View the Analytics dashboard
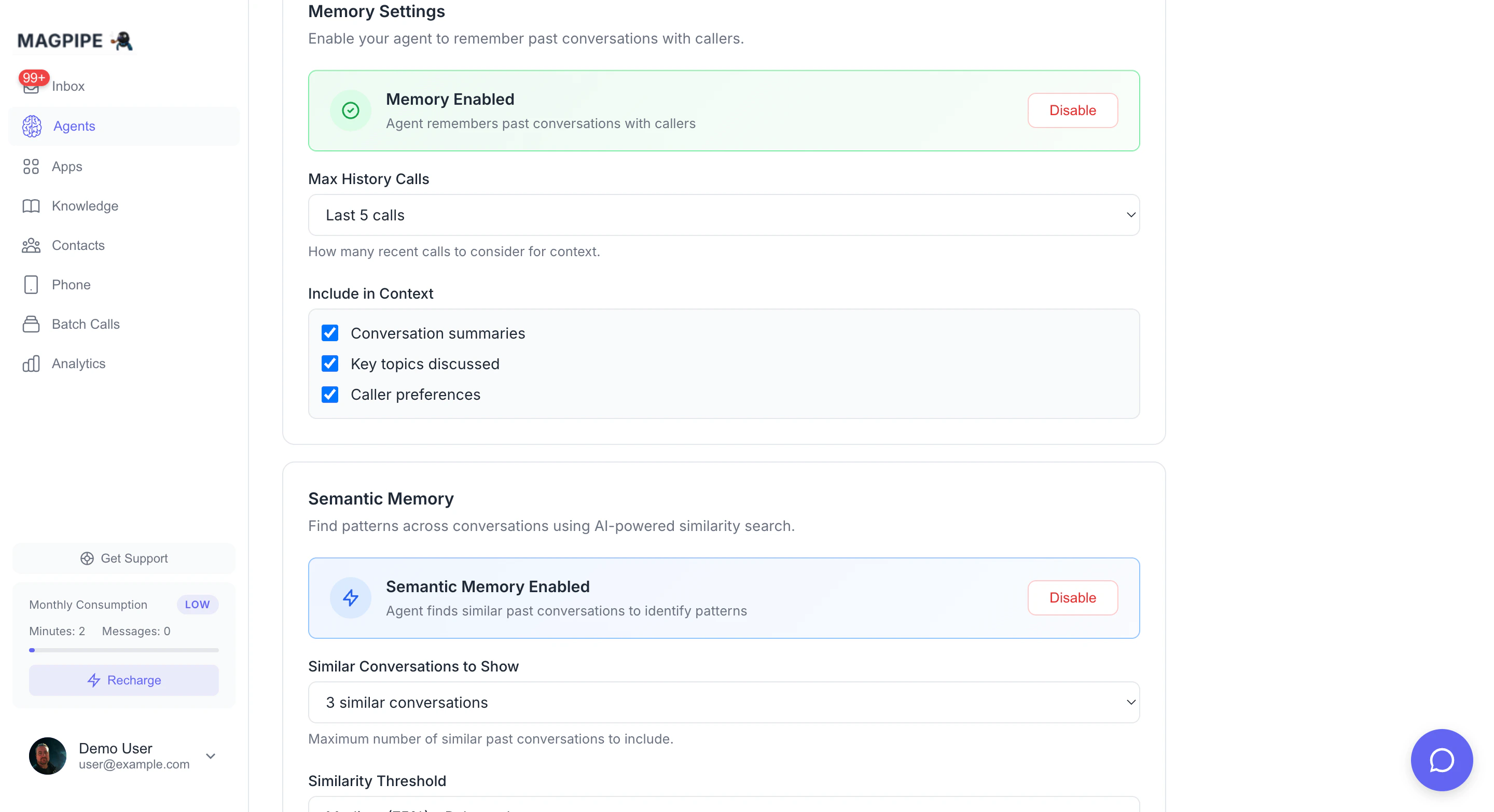Viewport: 1494px width, 812px height. [79, 363]
